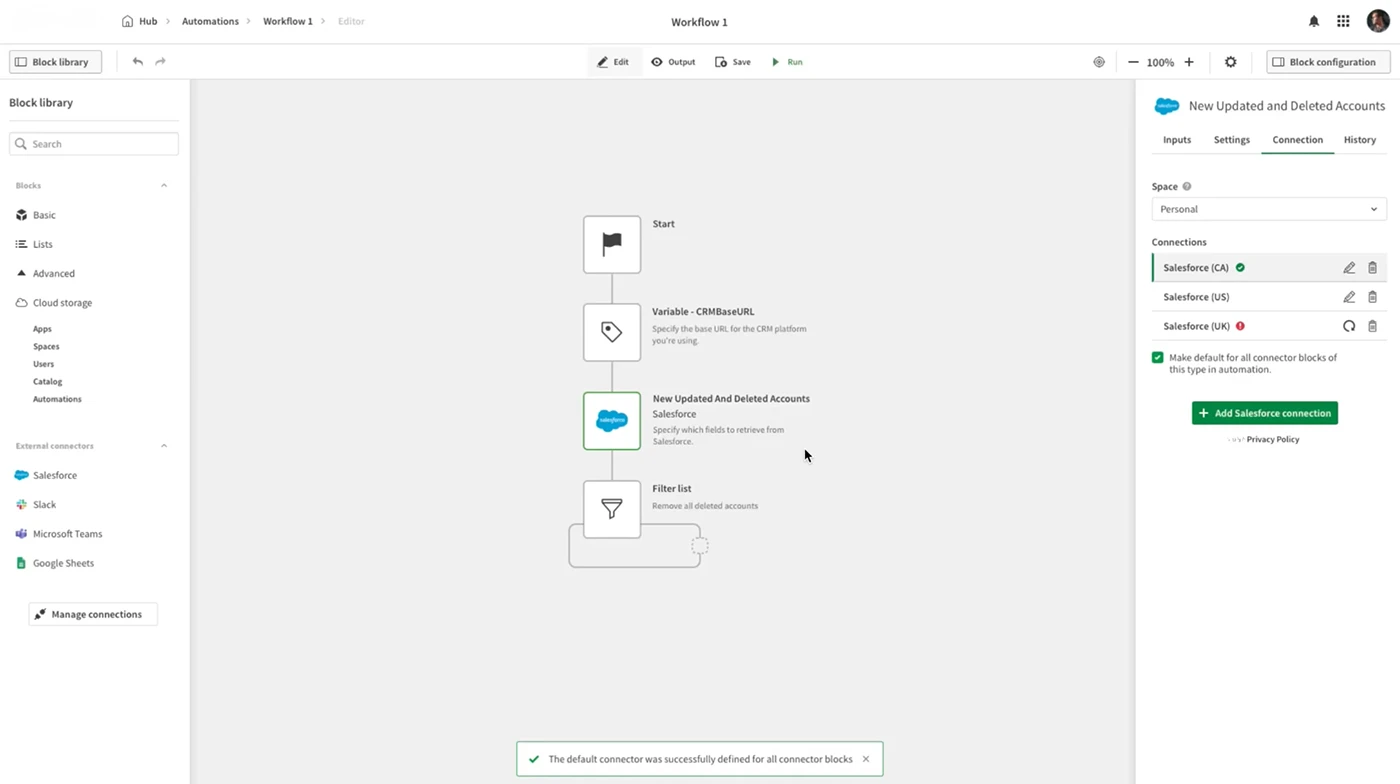Click the Salesforce (UK) error indicator
This screenshot has width=1400, height=784.
point(1240,326)
